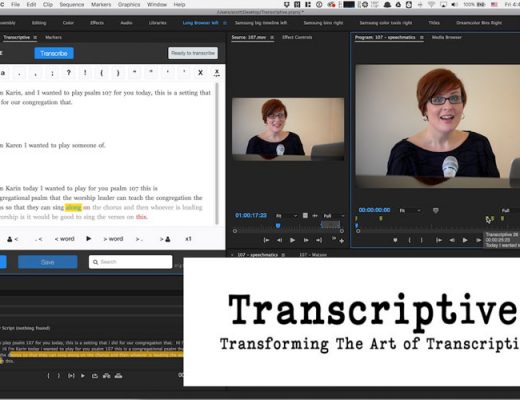
Task: Insert a semicolon from punctuation toolbar
Action: point(52,73)
